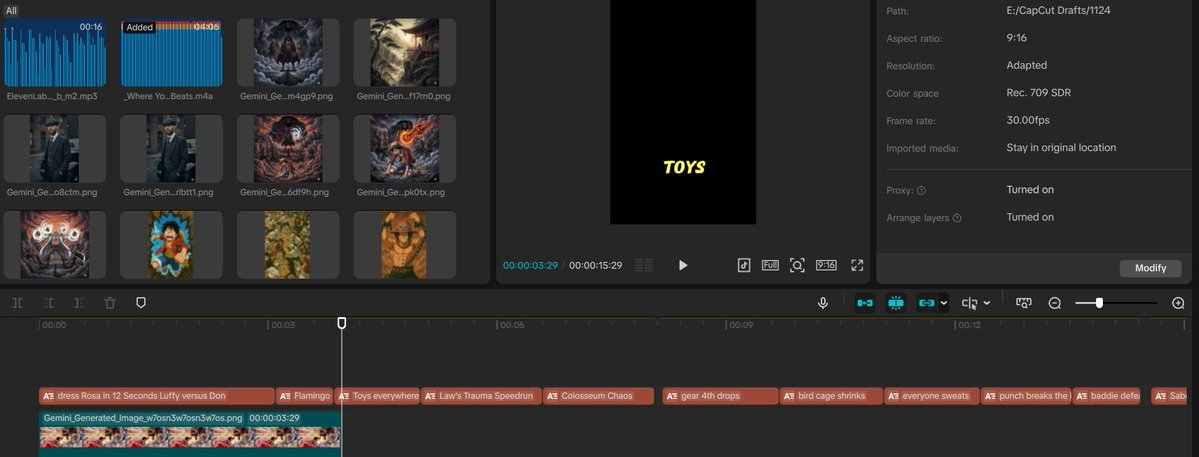Toggle auto snapping on the timeline

pyautogui.click(x=896, y=303)
